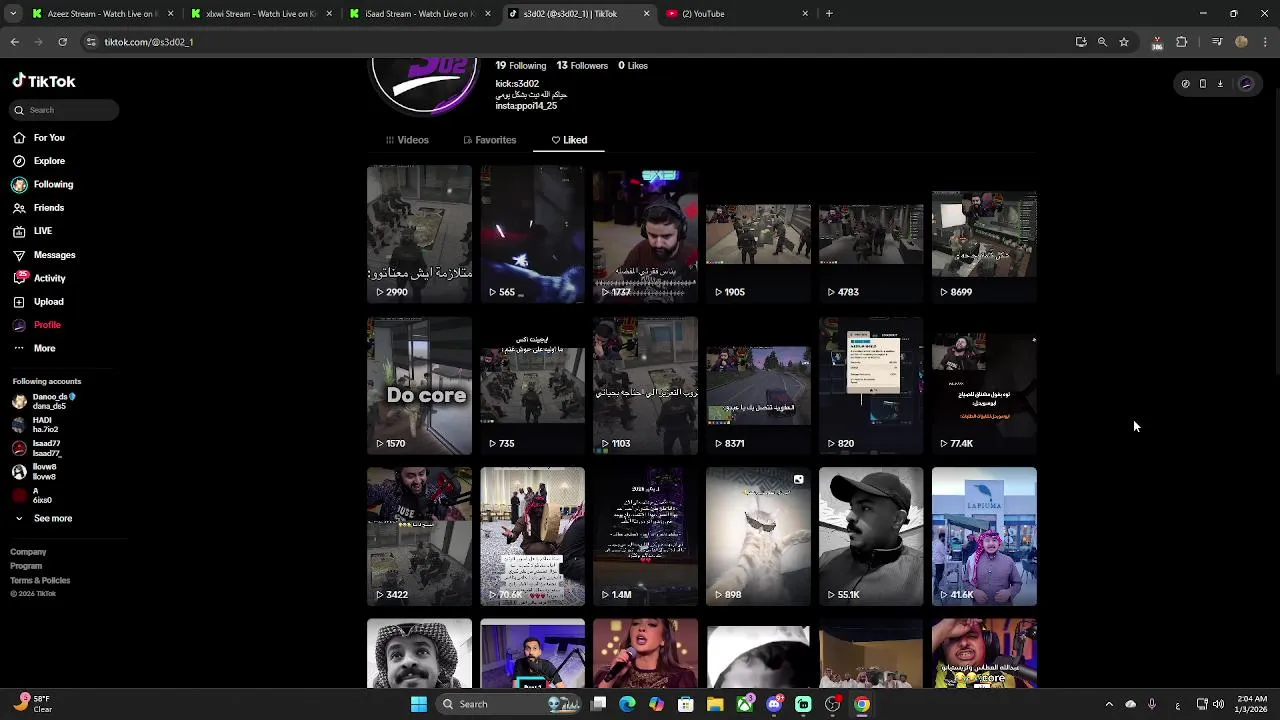This screenshot has height=720, width=1280.
Task: Click the Chrome profile avatar in the toolbar
Action: click(x=1241, y=42)
